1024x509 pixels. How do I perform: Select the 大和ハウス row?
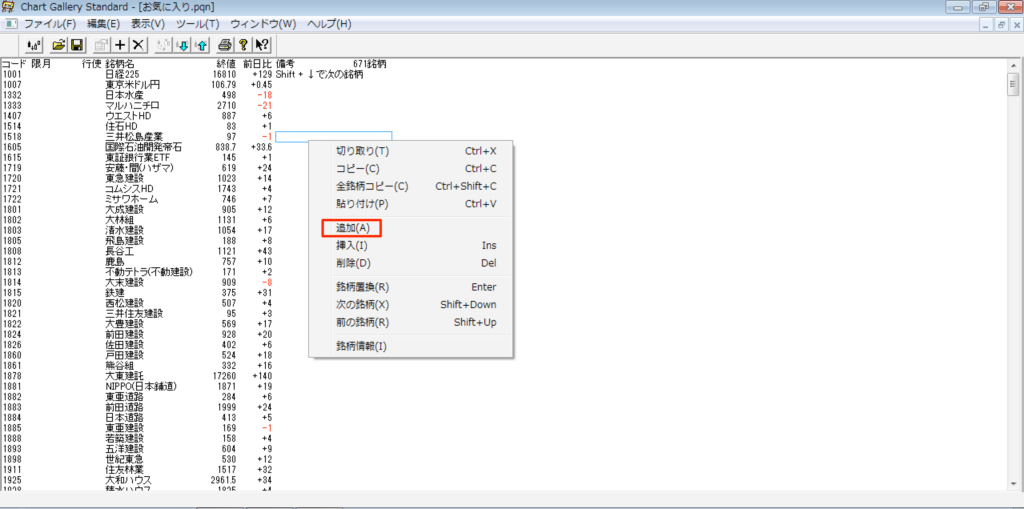point(137,480)
